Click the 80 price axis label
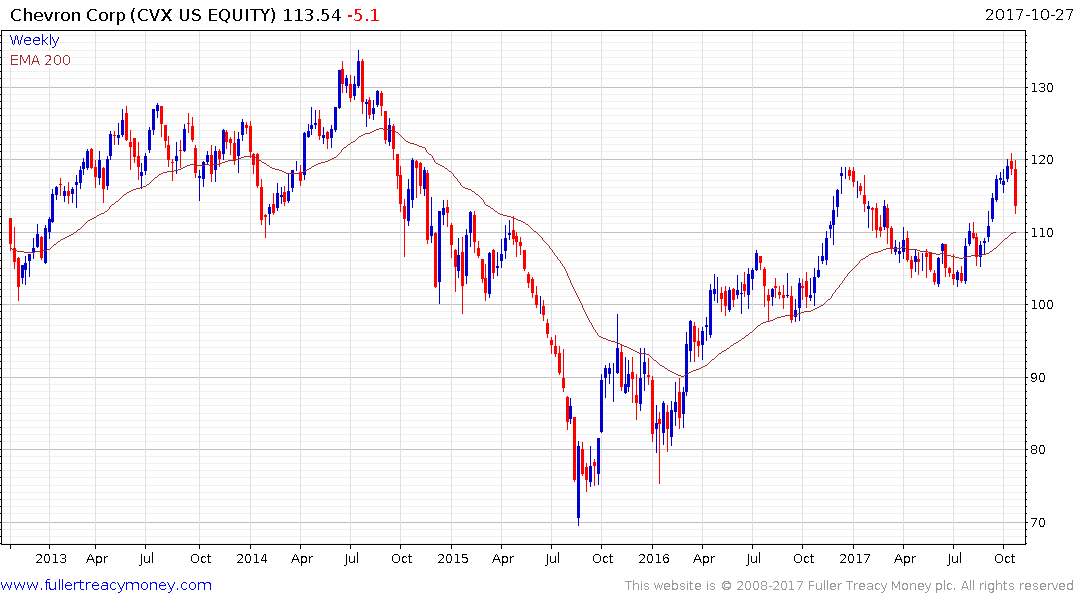Image resolution: width=1075 pixels, height=600 pixels. 1038,450
